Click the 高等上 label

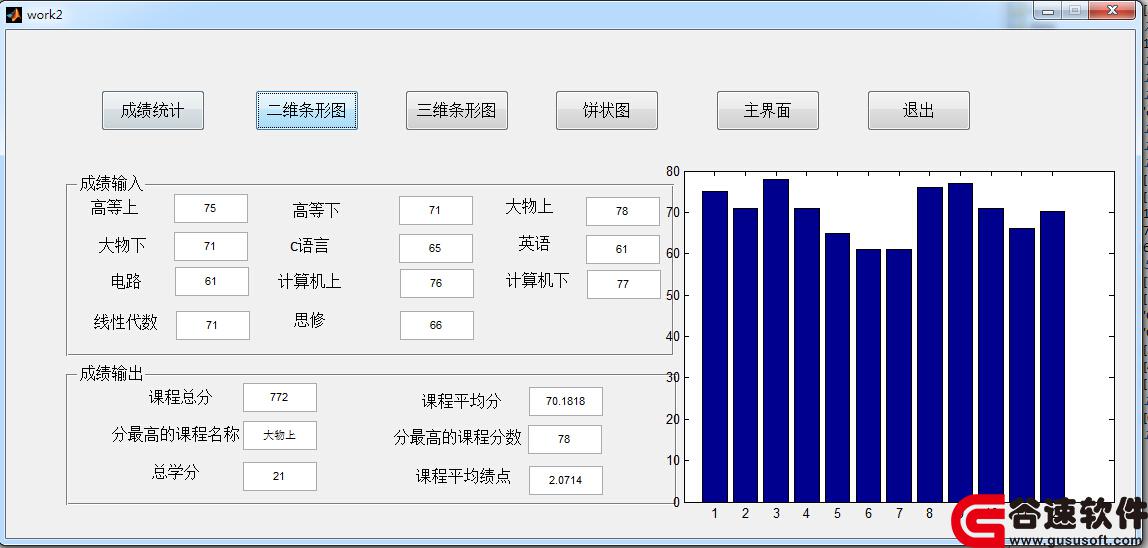click(x=115, y=208)
